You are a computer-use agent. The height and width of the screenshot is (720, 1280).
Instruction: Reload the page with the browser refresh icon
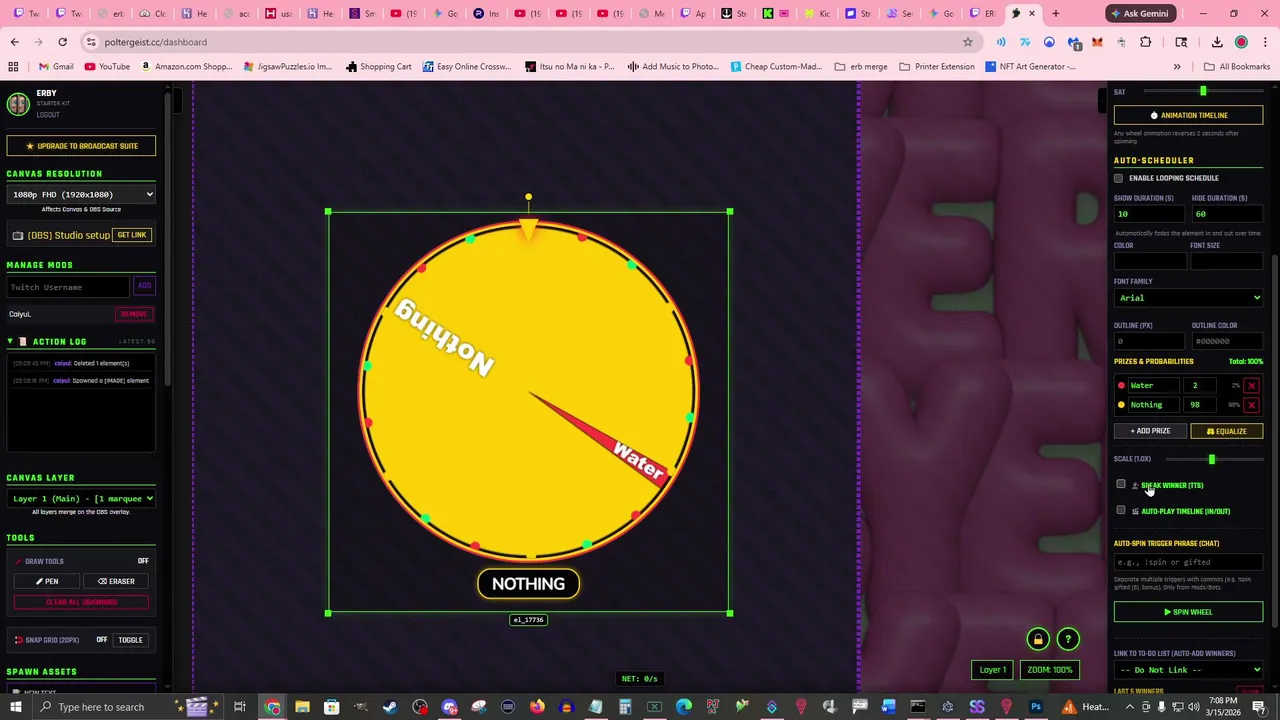pos(62,42)
